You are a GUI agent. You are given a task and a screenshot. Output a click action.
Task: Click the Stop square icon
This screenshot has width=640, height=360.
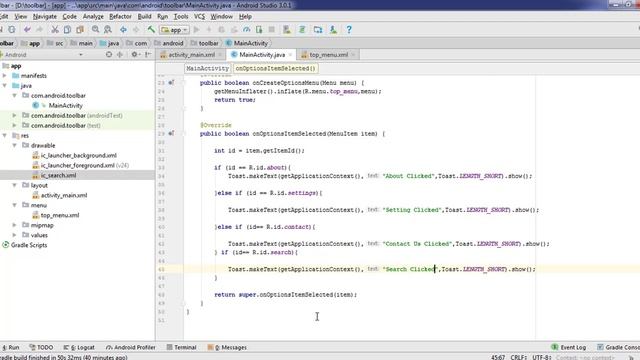(271, 29)
